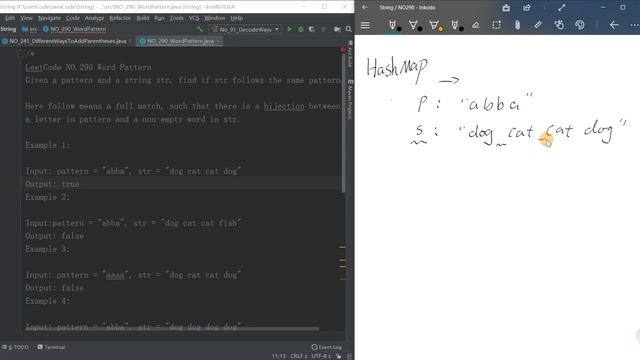640x360 pixels.
Task: Collapse the comment block fold marker
Action: tap(20, 54)
